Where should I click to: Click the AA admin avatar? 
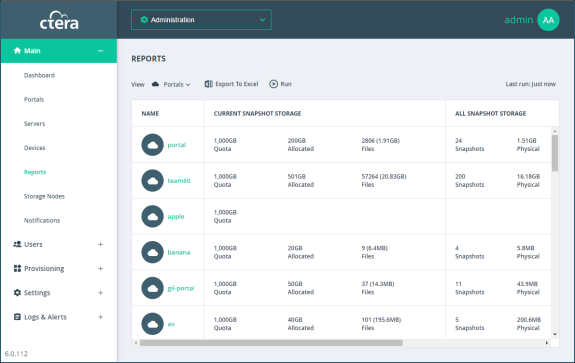coord(548,20)
